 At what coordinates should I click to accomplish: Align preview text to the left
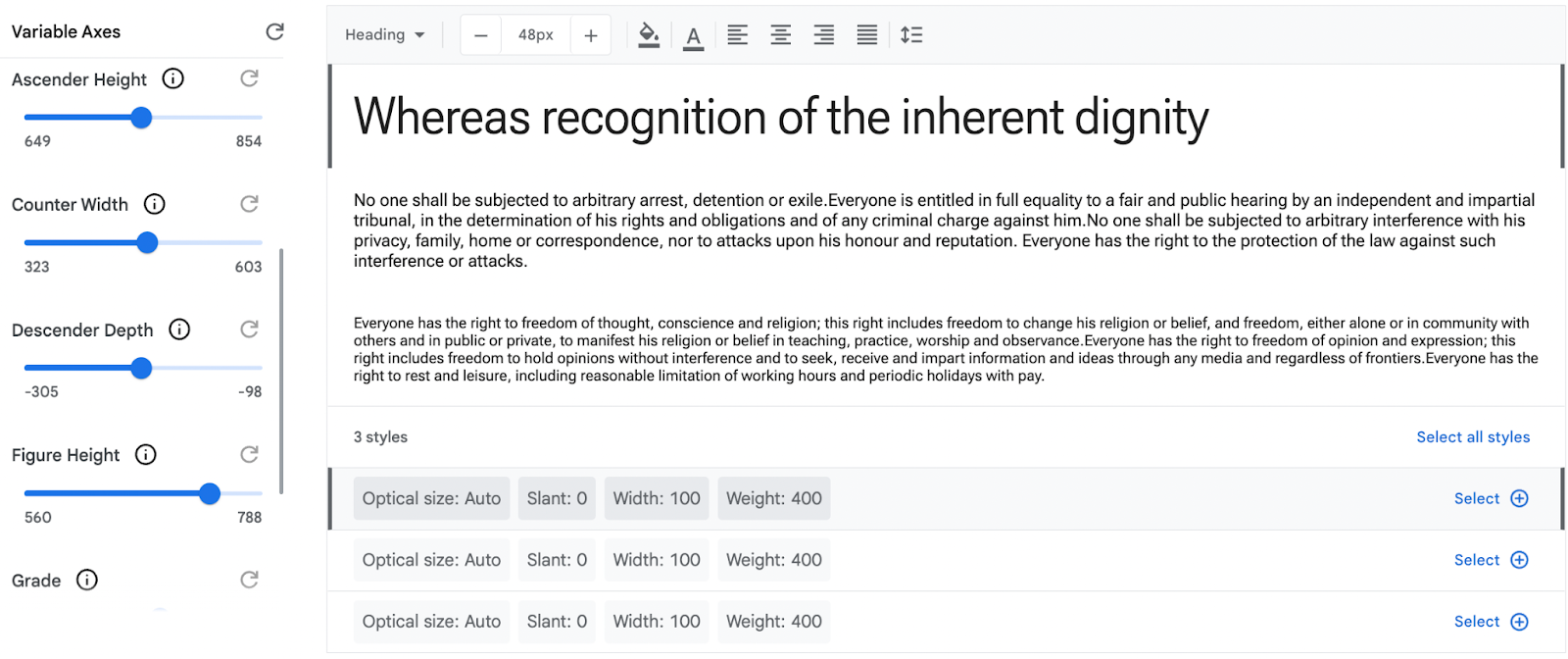coord(738,35)
